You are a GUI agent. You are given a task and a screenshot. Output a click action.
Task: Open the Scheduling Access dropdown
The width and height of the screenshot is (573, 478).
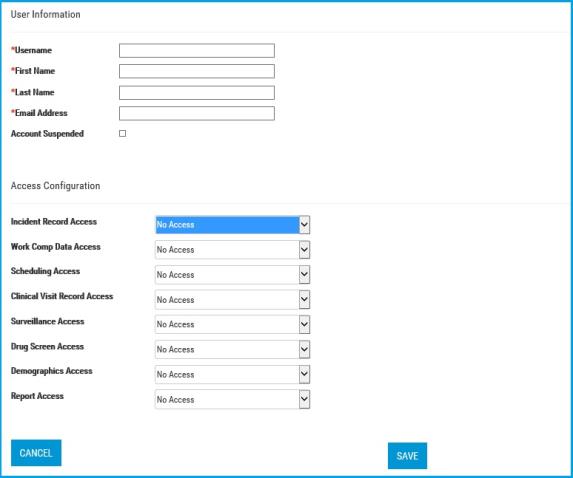(232, 275)
